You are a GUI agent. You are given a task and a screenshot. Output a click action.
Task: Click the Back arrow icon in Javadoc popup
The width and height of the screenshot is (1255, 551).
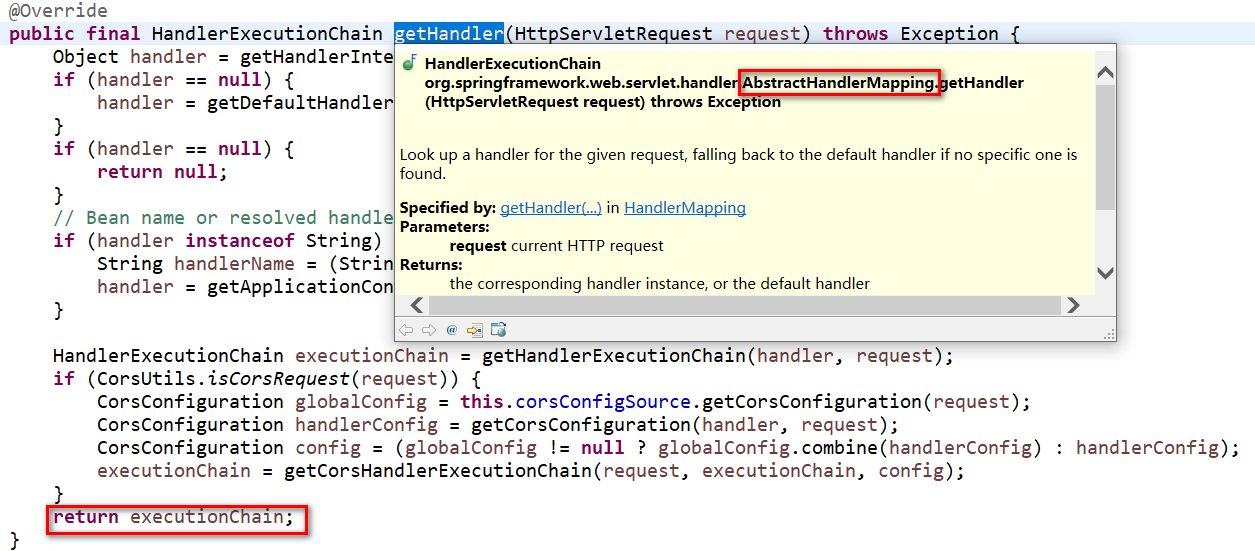tap(406, 329)
